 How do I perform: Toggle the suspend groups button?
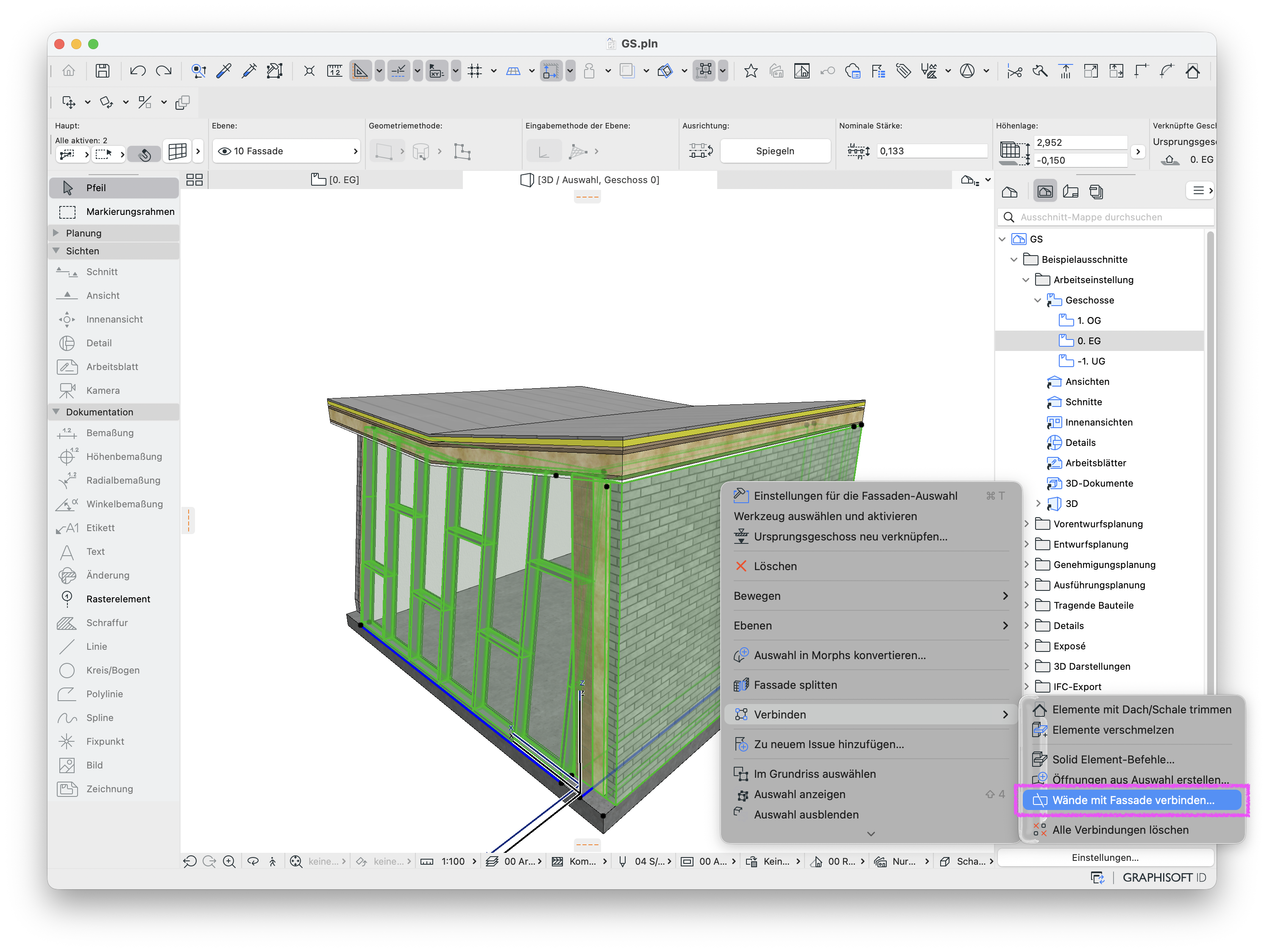704,71
